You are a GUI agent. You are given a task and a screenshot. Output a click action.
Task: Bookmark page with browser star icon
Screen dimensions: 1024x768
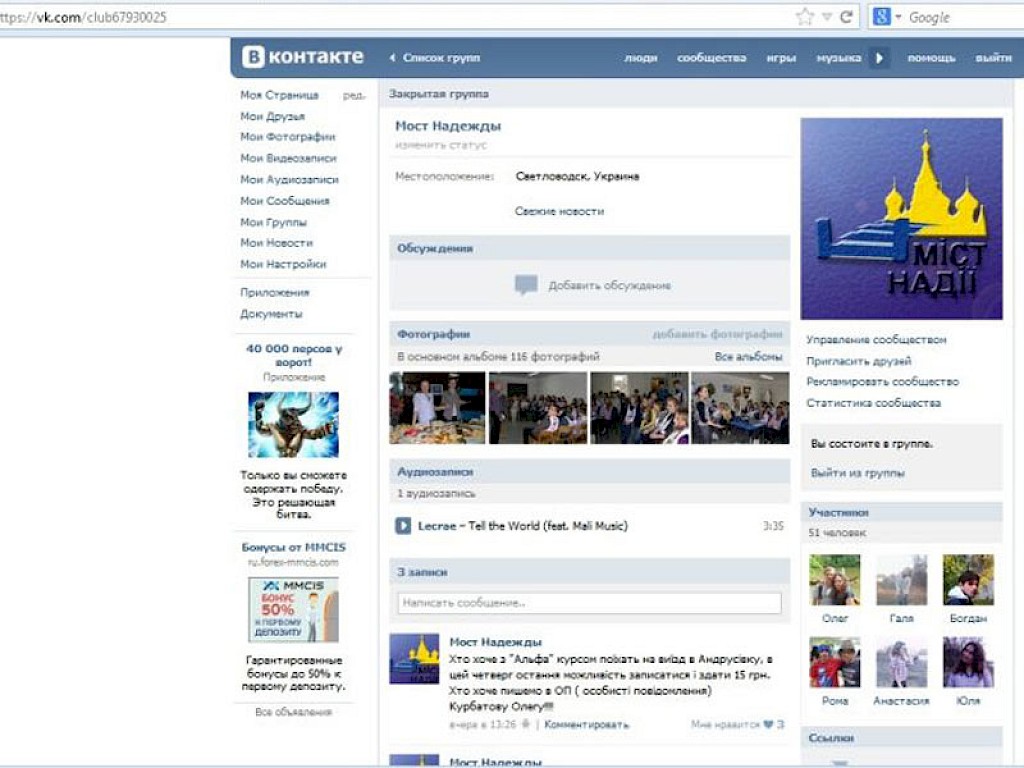(805, 16)
